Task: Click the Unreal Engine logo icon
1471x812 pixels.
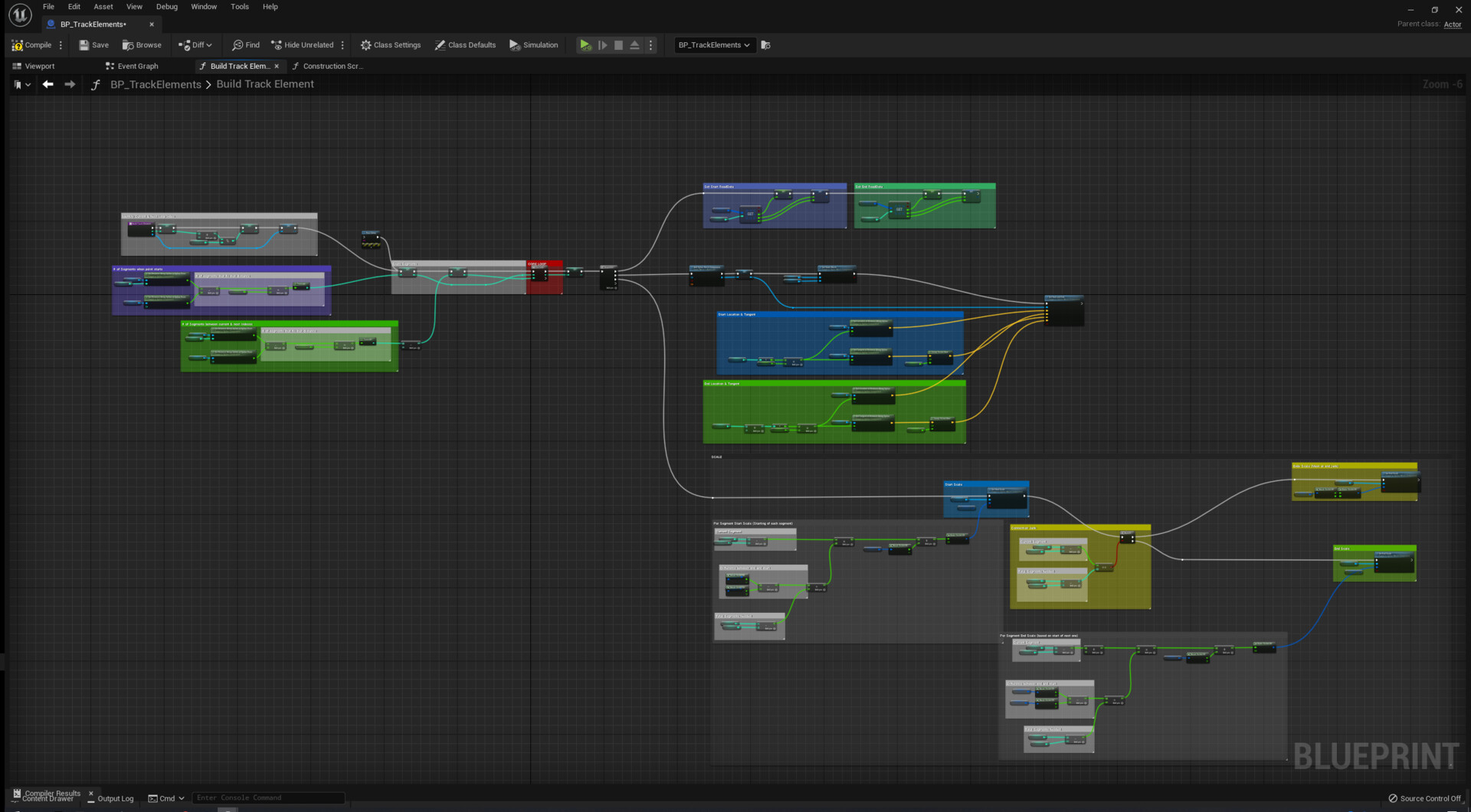Action: 20,15
